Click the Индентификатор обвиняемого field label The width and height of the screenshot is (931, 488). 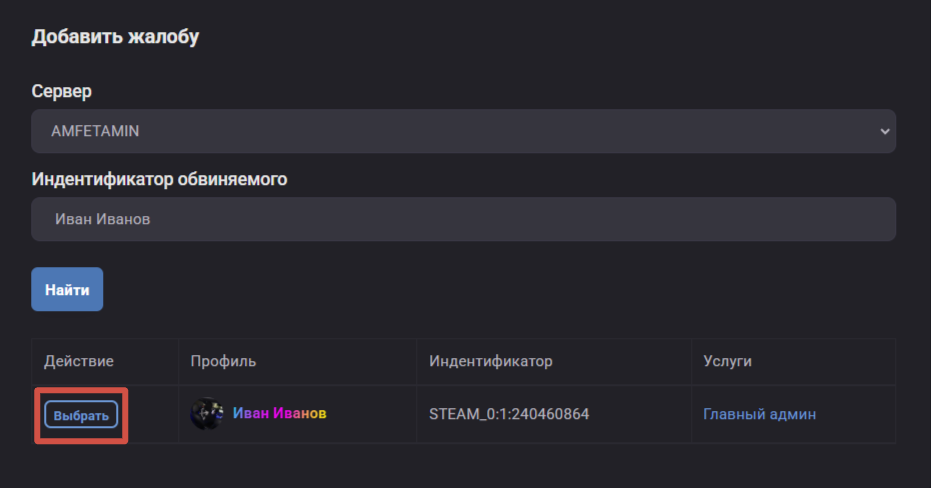[159, 179]
